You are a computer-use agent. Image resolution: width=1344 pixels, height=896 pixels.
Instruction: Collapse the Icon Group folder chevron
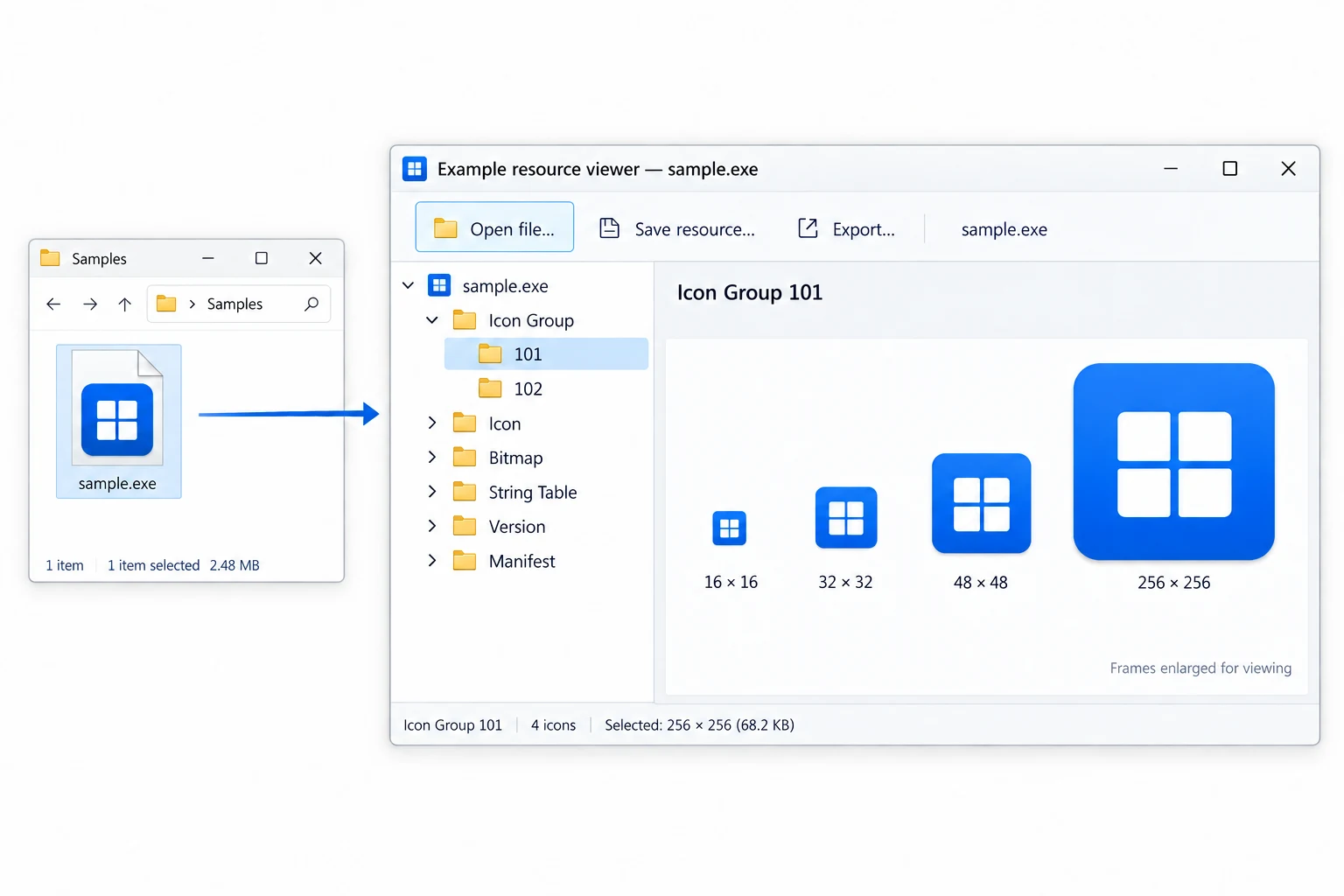pyautogui.click(x=431, y=320)
